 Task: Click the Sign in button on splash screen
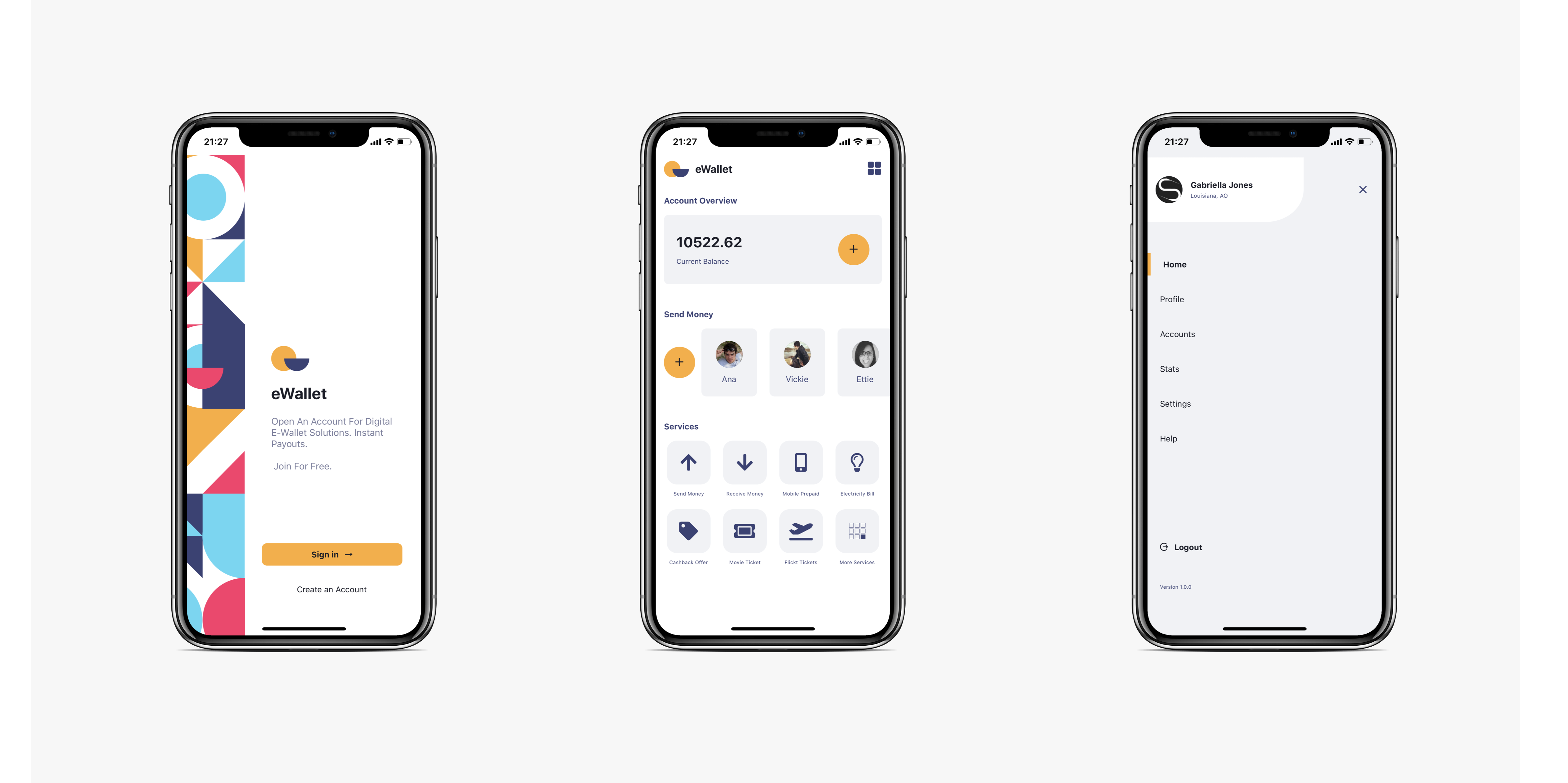[x=331, y=554]
